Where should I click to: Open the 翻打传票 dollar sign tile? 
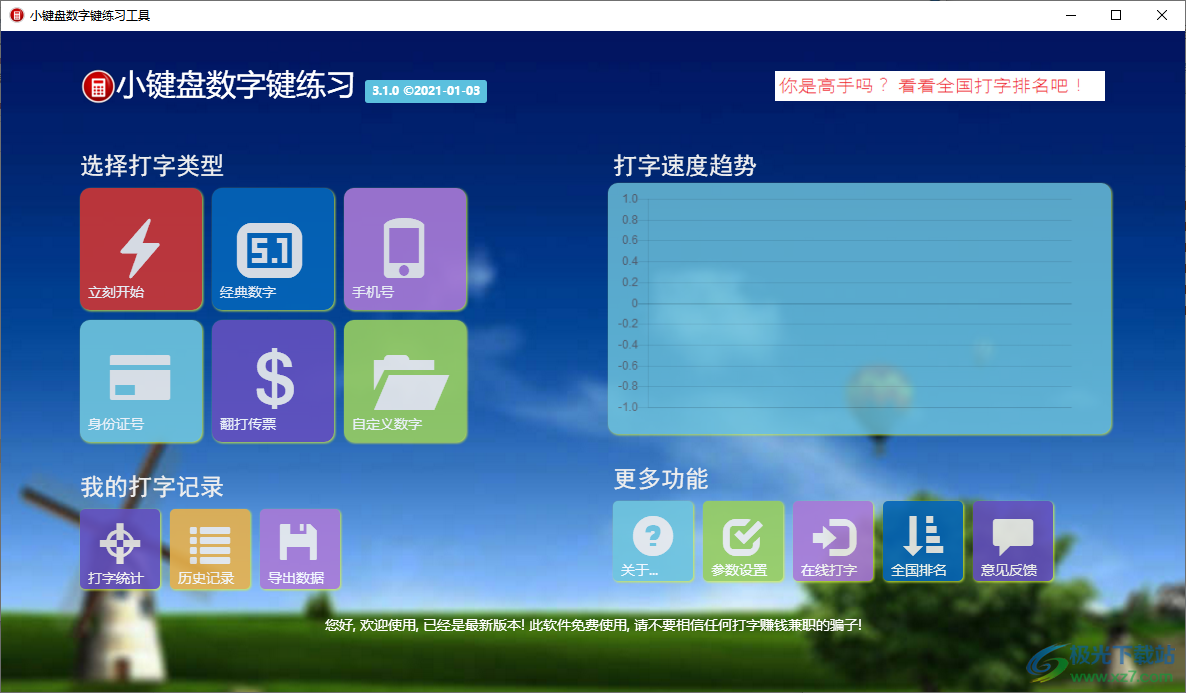[273, 381]
